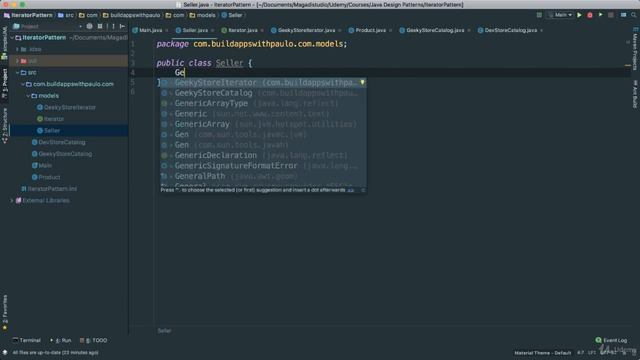Open Ant Build side panel
Screen dimensions: 640x360
[635, 94]
